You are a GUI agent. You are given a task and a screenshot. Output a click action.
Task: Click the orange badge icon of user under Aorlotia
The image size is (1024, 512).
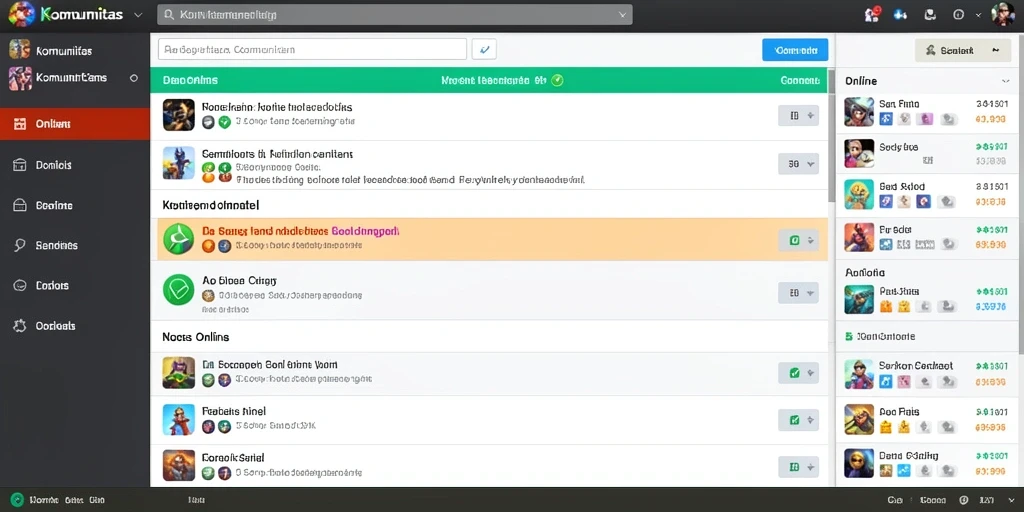(886, 306)
